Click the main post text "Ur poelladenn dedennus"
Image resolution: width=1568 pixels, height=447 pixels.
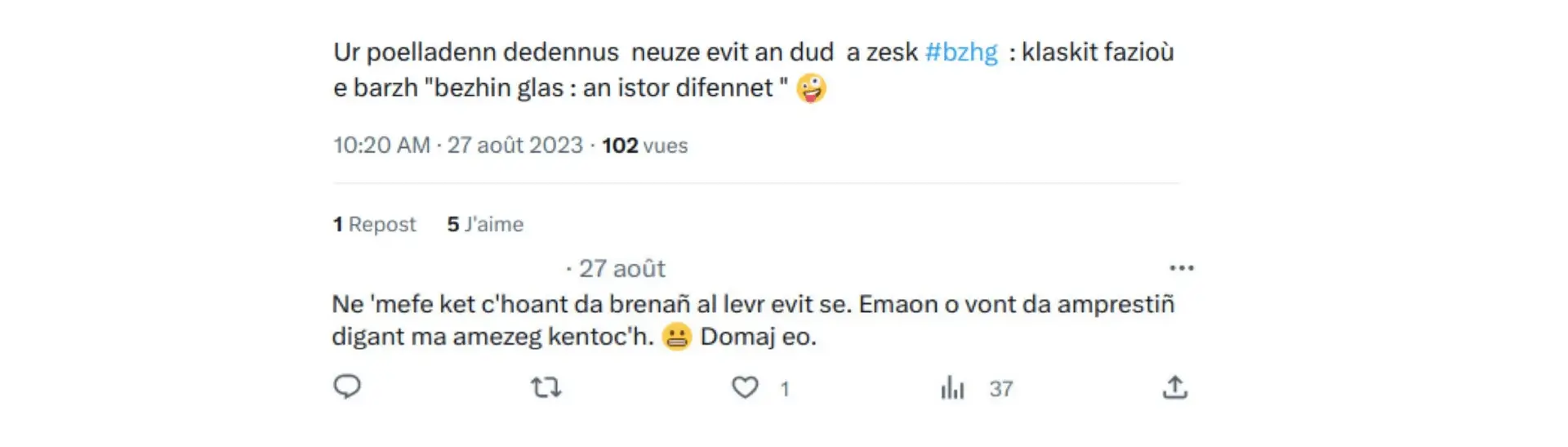coord(476,52)
